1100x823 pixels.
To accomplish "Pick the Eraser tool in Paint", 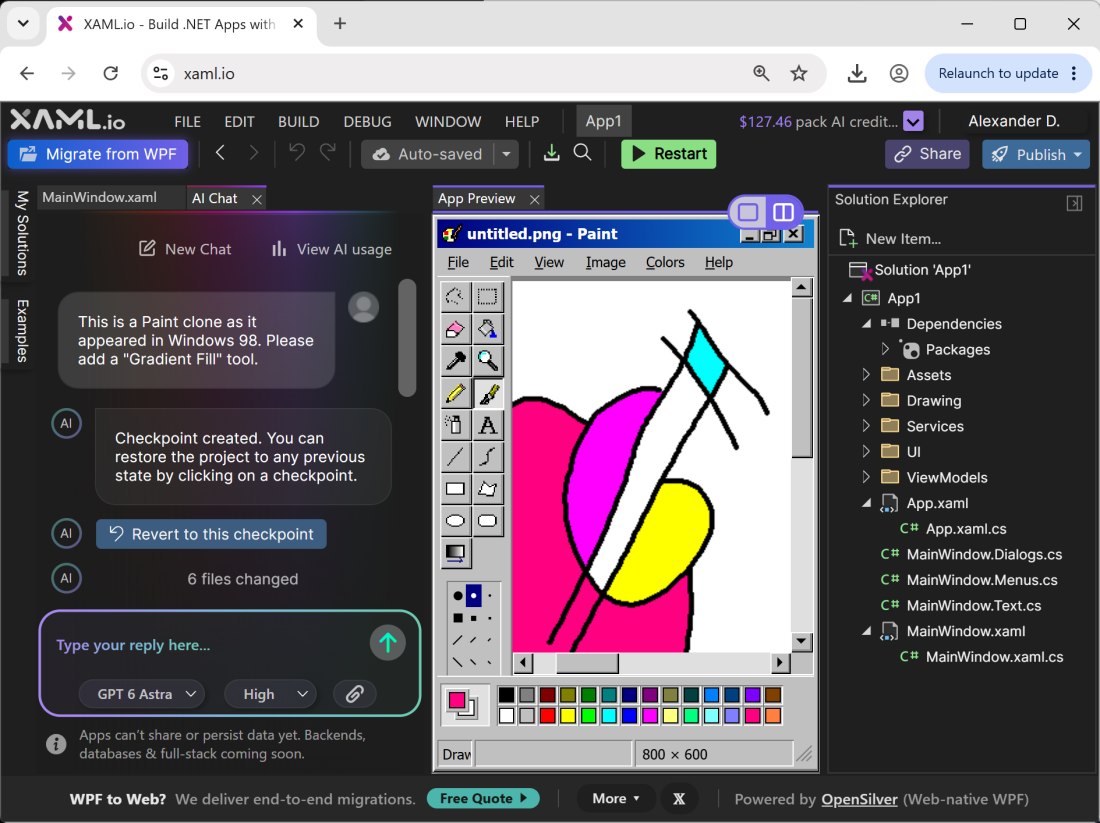I will tap(455, 329).
